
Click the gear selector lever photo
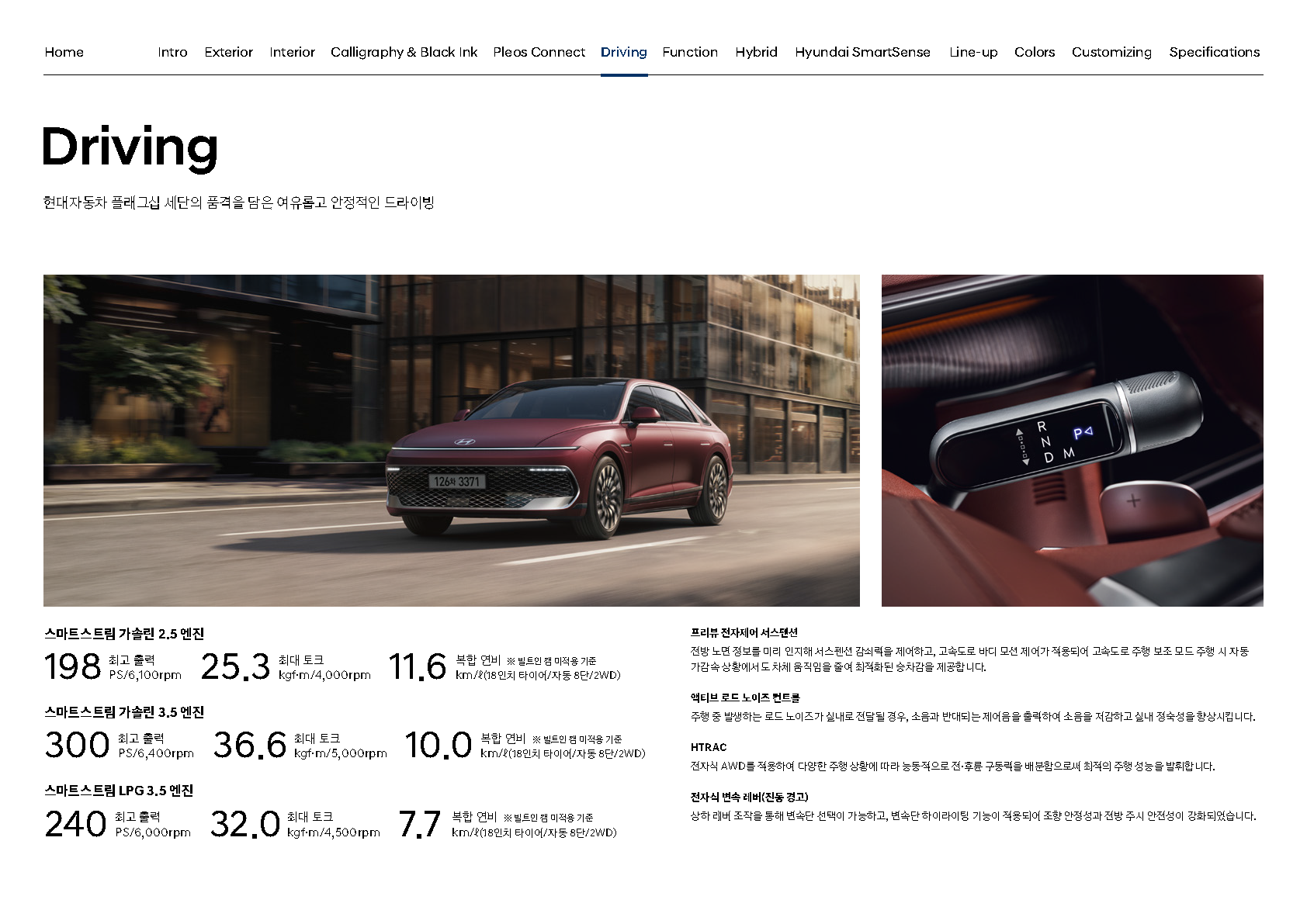click(x=1073, y=440)
